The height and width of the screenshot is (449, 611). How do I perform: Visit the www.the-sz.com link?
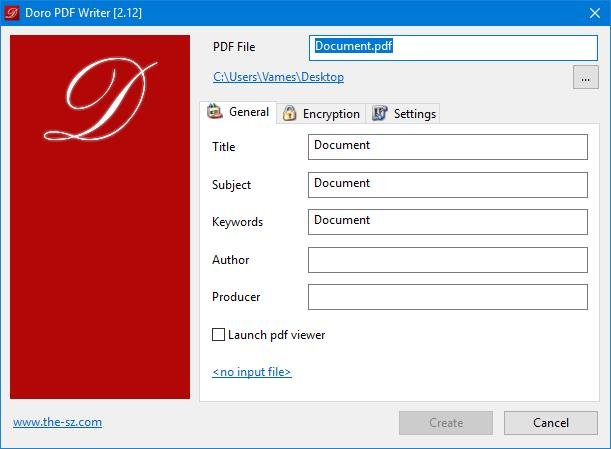(x=58, y=422)
